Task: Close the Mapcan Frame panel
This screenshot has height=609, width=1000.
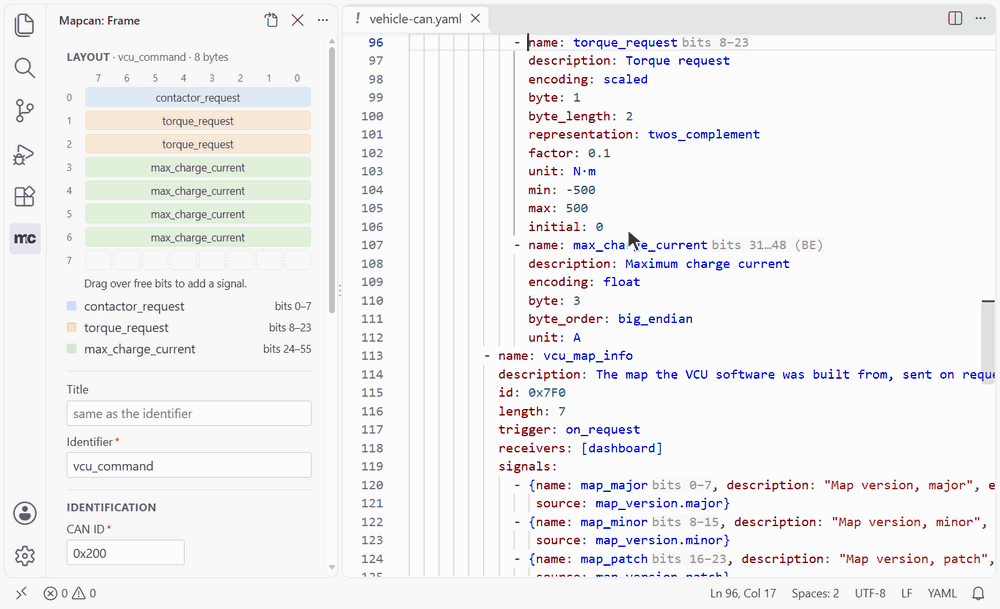Action: click(297, 20)
